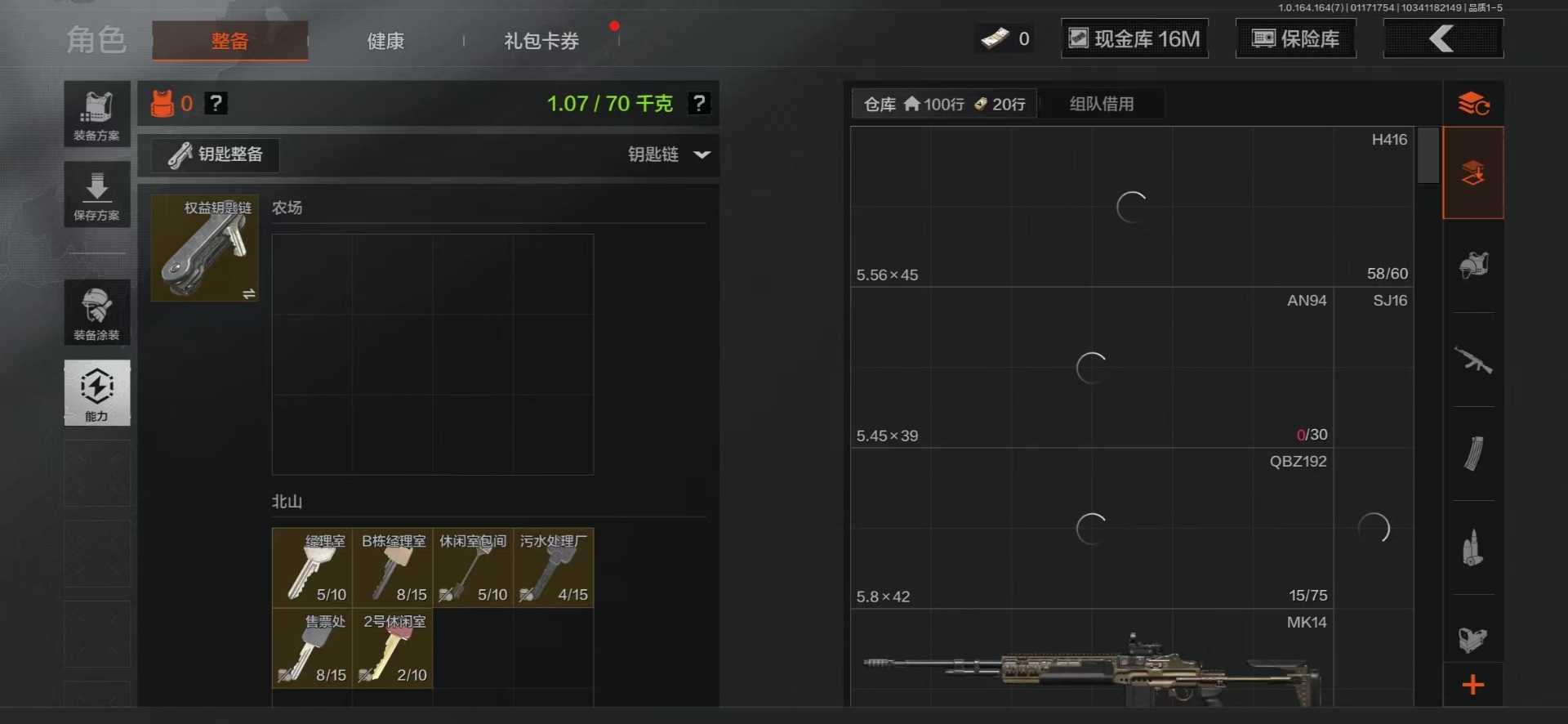Expand the 钥匙链 dropdown

[x=669, y=154]
